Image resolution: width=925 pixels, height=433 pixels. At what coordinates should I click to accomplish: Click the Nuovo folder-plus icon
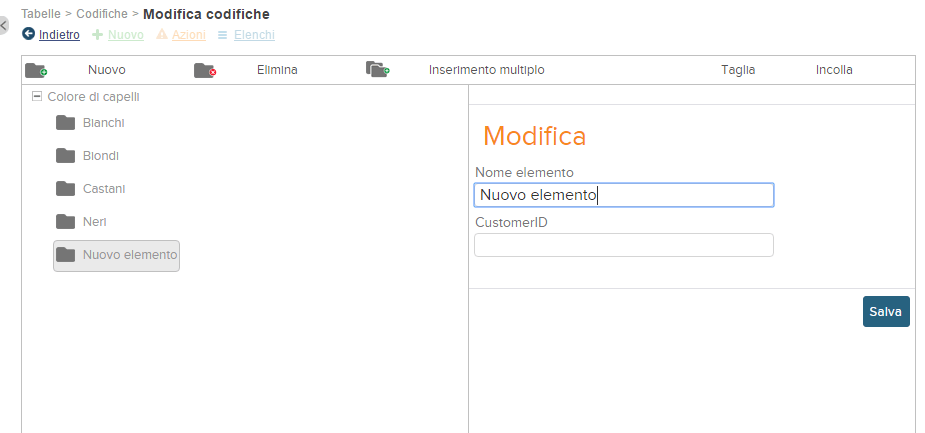[36, 70]
